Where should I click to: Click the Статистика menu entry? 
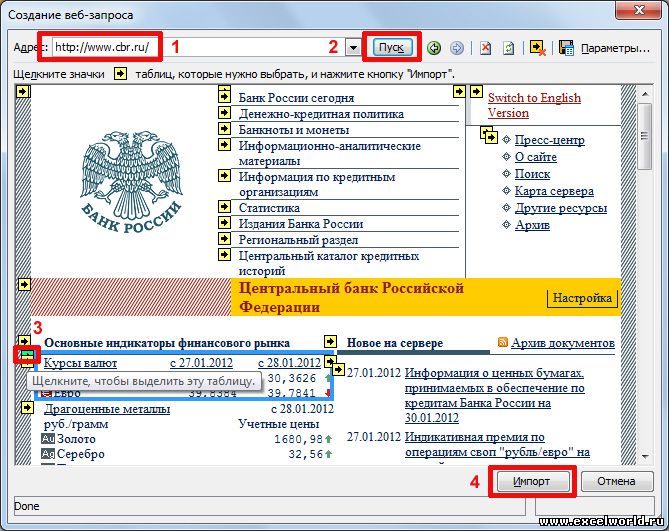click(x=269, y=208)
